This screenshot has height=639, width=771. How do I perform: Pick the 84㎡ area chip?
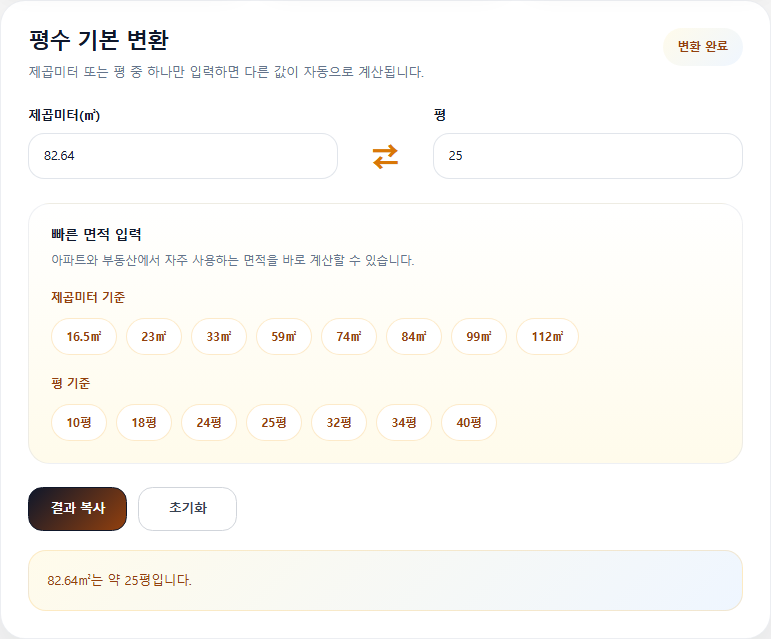click(414, 337)
